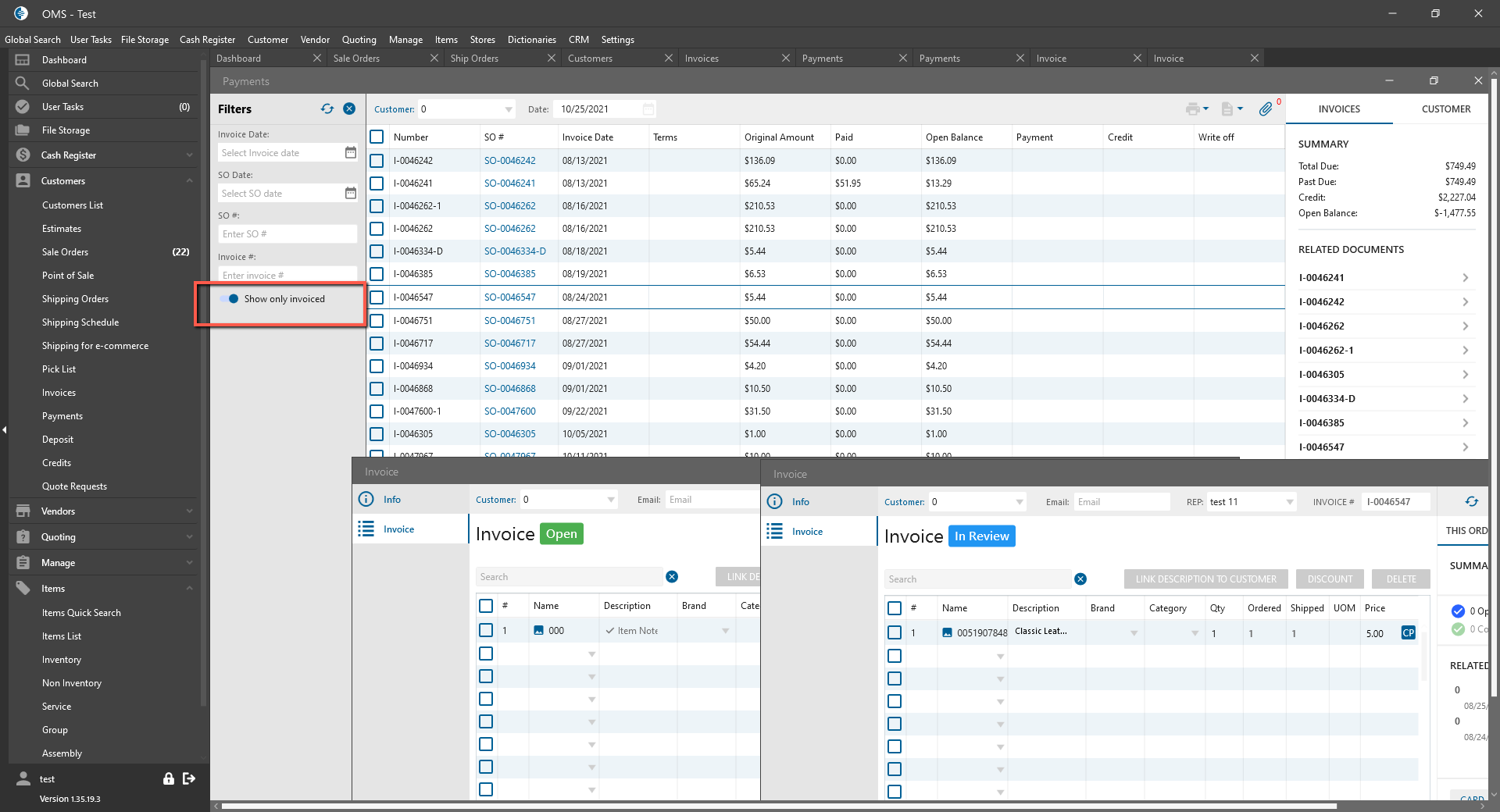The height and width of the screenshot is (812, 1500).
Task: Switch to the CUSTOMER tab
Action: click(1445, 109)
